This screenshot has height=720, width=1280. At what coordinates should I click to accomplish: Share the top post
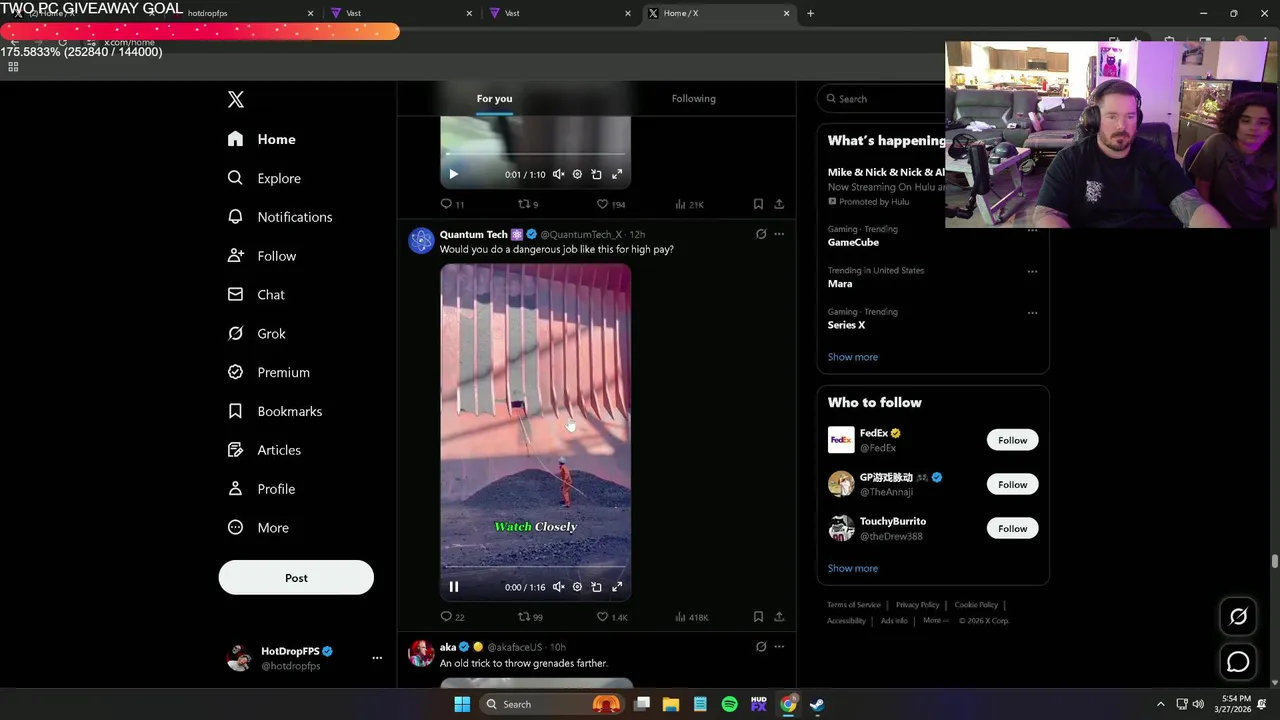click(779, 204)
